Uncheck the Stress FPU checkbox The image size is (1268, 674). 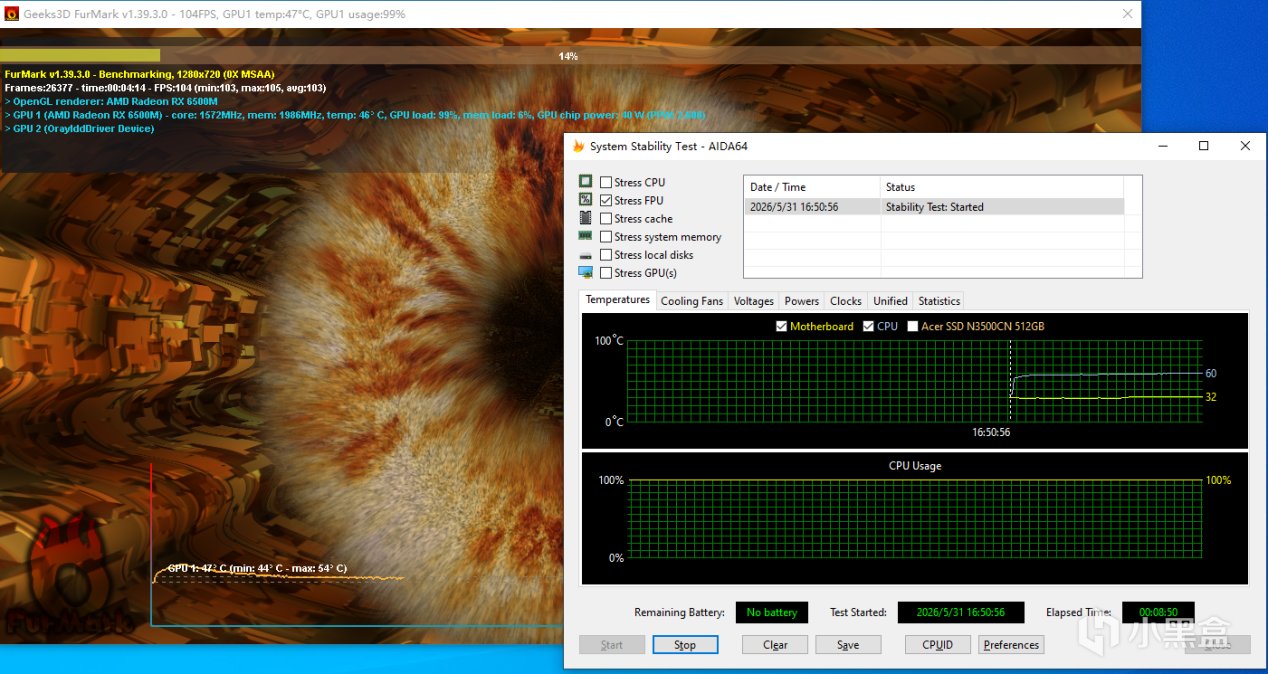pos(606,200)
